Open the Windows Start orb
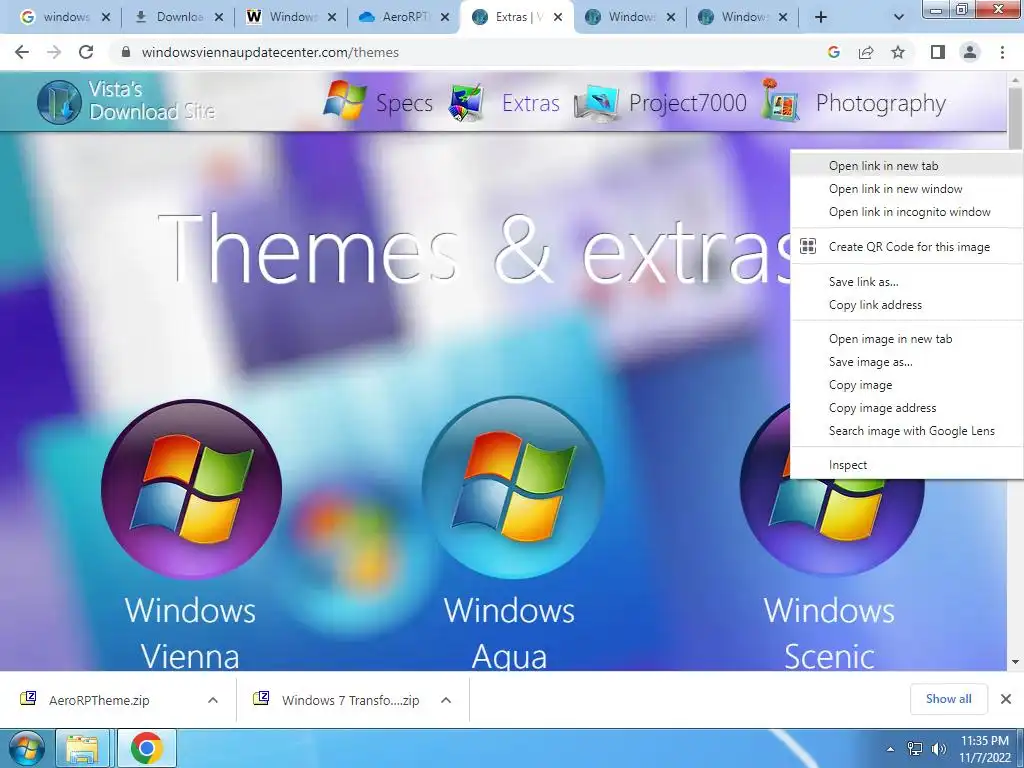 (x=26, y=748)
